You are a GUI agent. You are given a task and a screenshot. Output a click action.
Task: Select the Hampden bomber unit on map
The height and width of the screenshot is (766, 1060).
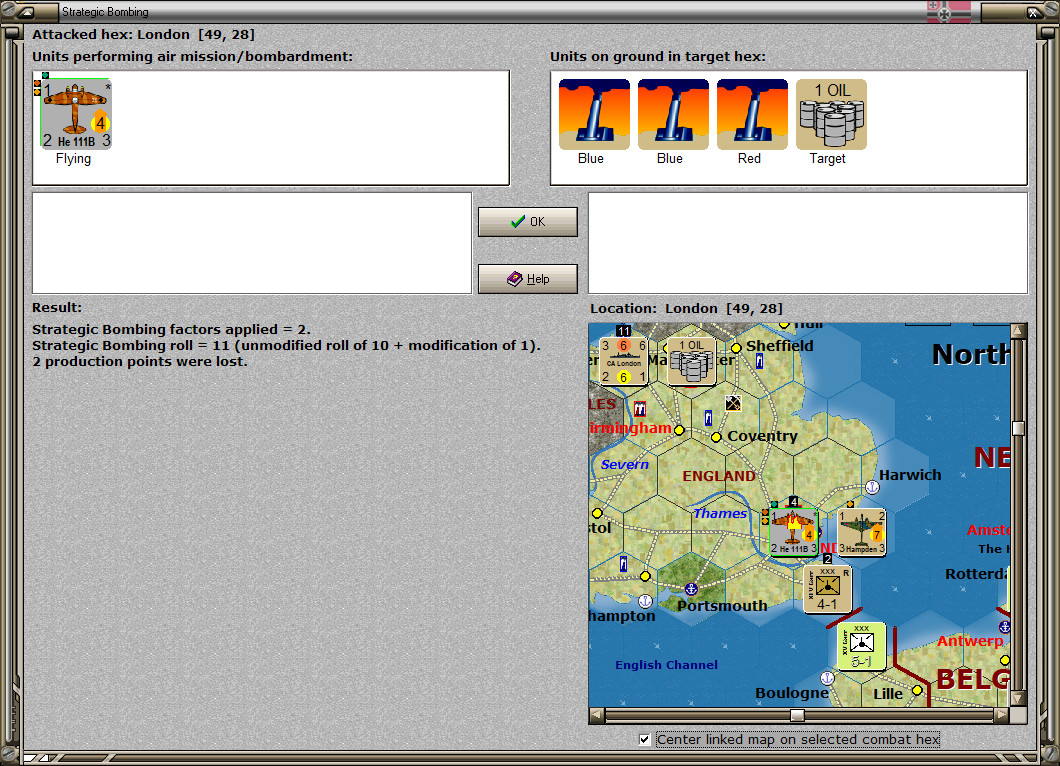click(861, 532)
